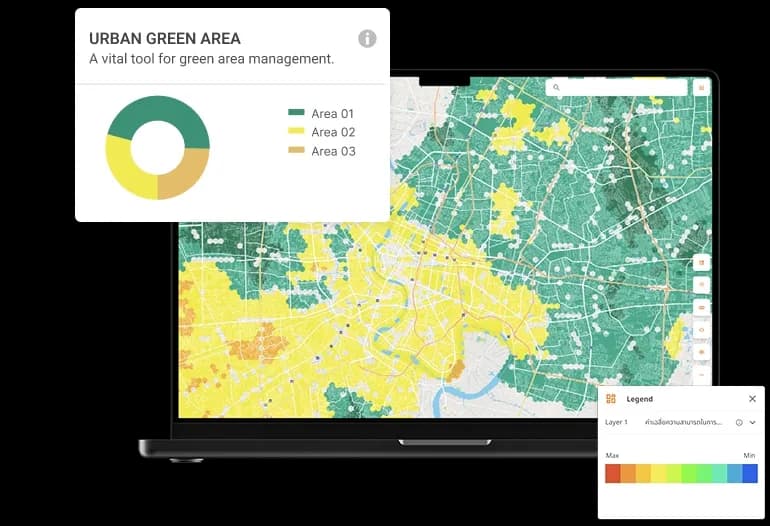Viewport: 770px width, 526px height.
Task: Focus the map search input field
Action: tap(616, 87)
